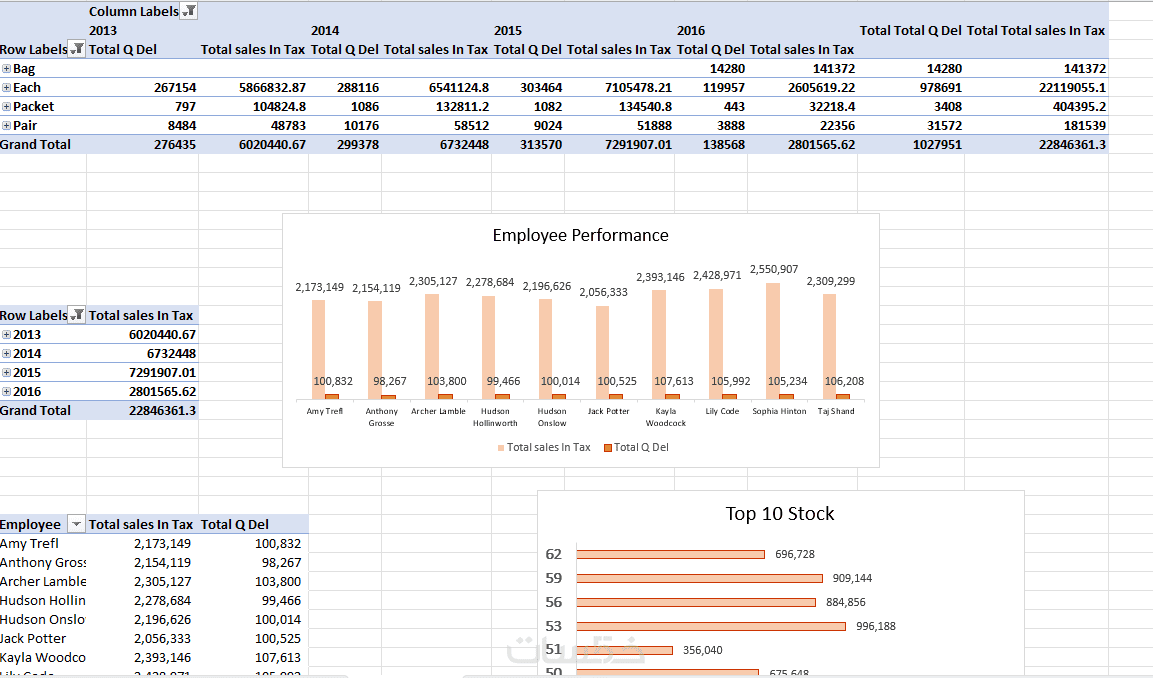
Task: Select the Grand Total cell 22846361.3 in top pivot
Action: tap(1036, 144)
